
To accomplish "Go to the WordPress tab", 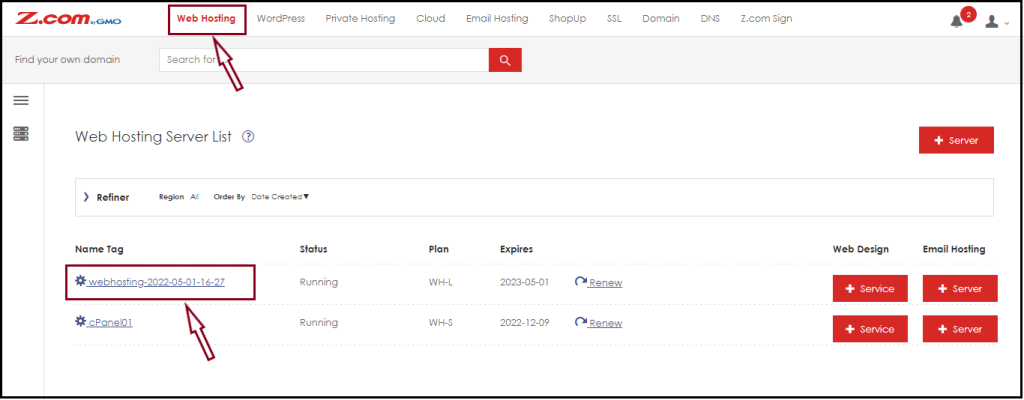I will (280, 19).
